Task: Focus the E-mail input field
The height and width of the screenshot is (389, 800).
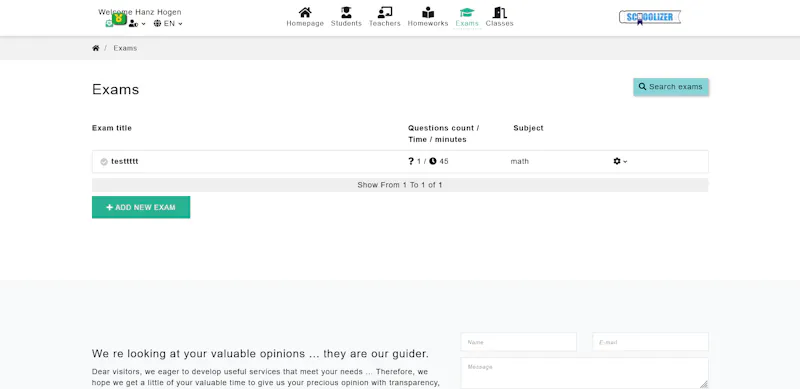Action: [650, 342]
